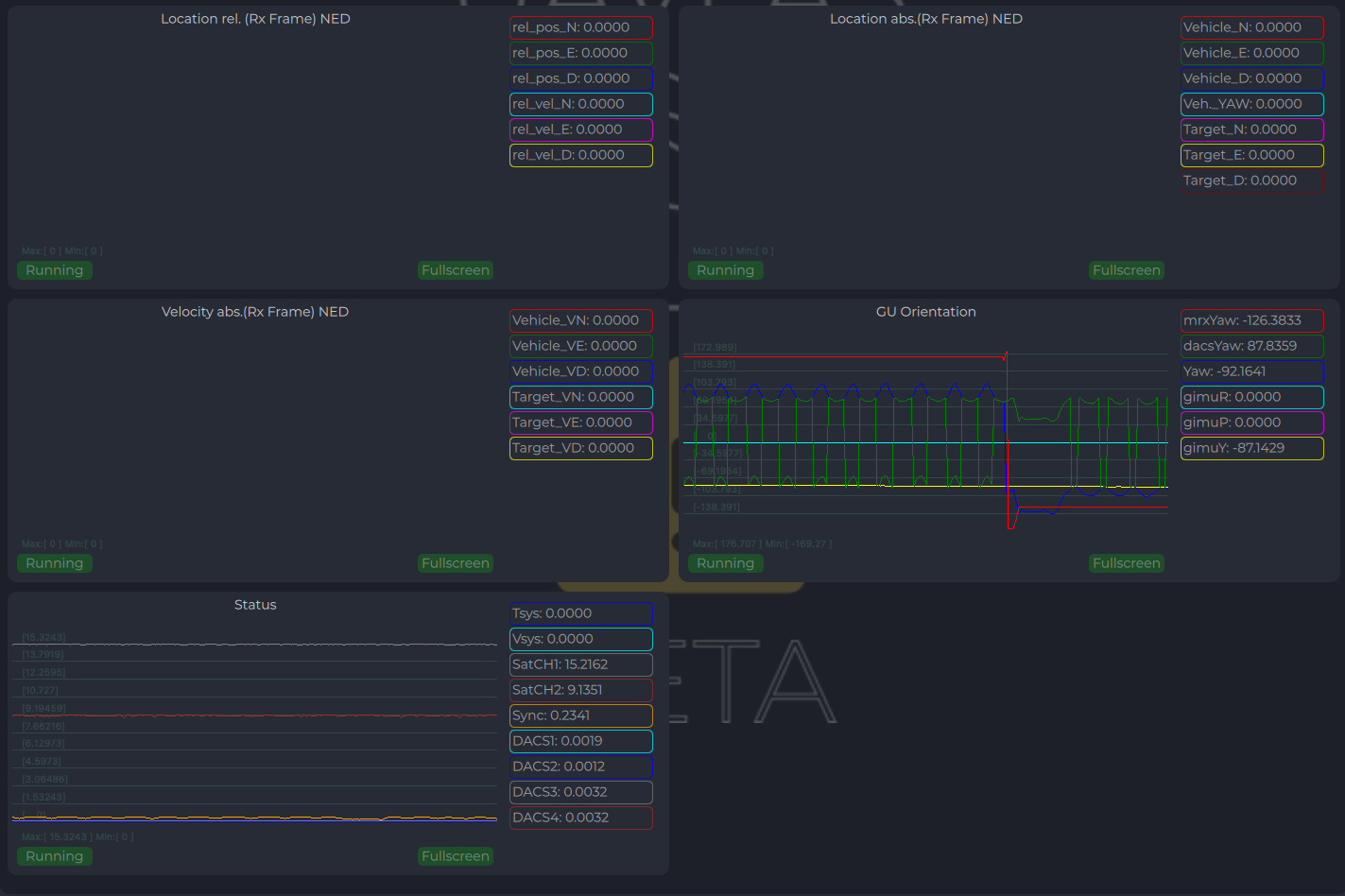Toggle Running on the GU Orientation panel
Image resolution: width=1345 pixels, height=896 pixels.
(x=726, y=563)
